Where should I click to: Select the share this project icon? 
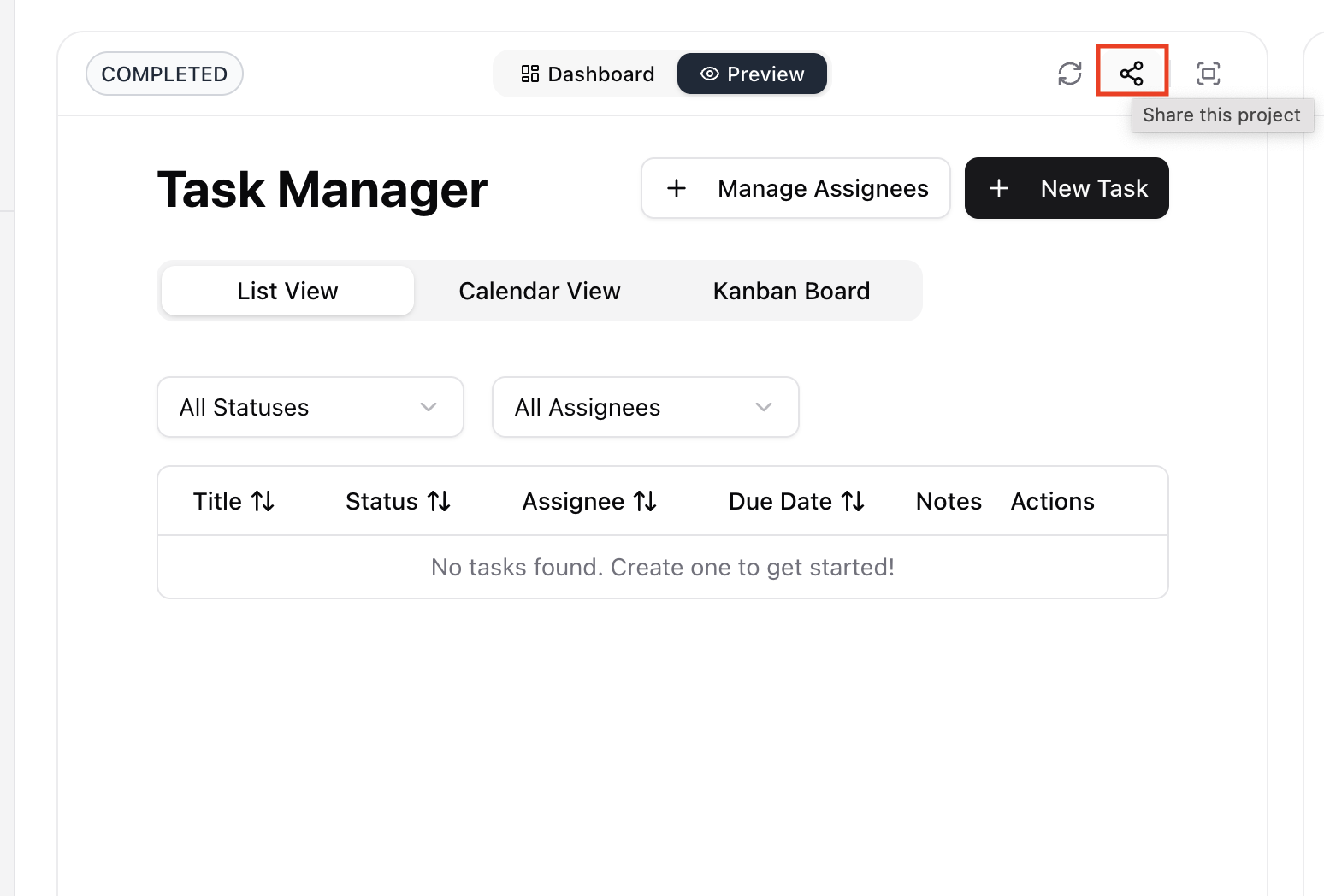click(x=1132, y=74)
